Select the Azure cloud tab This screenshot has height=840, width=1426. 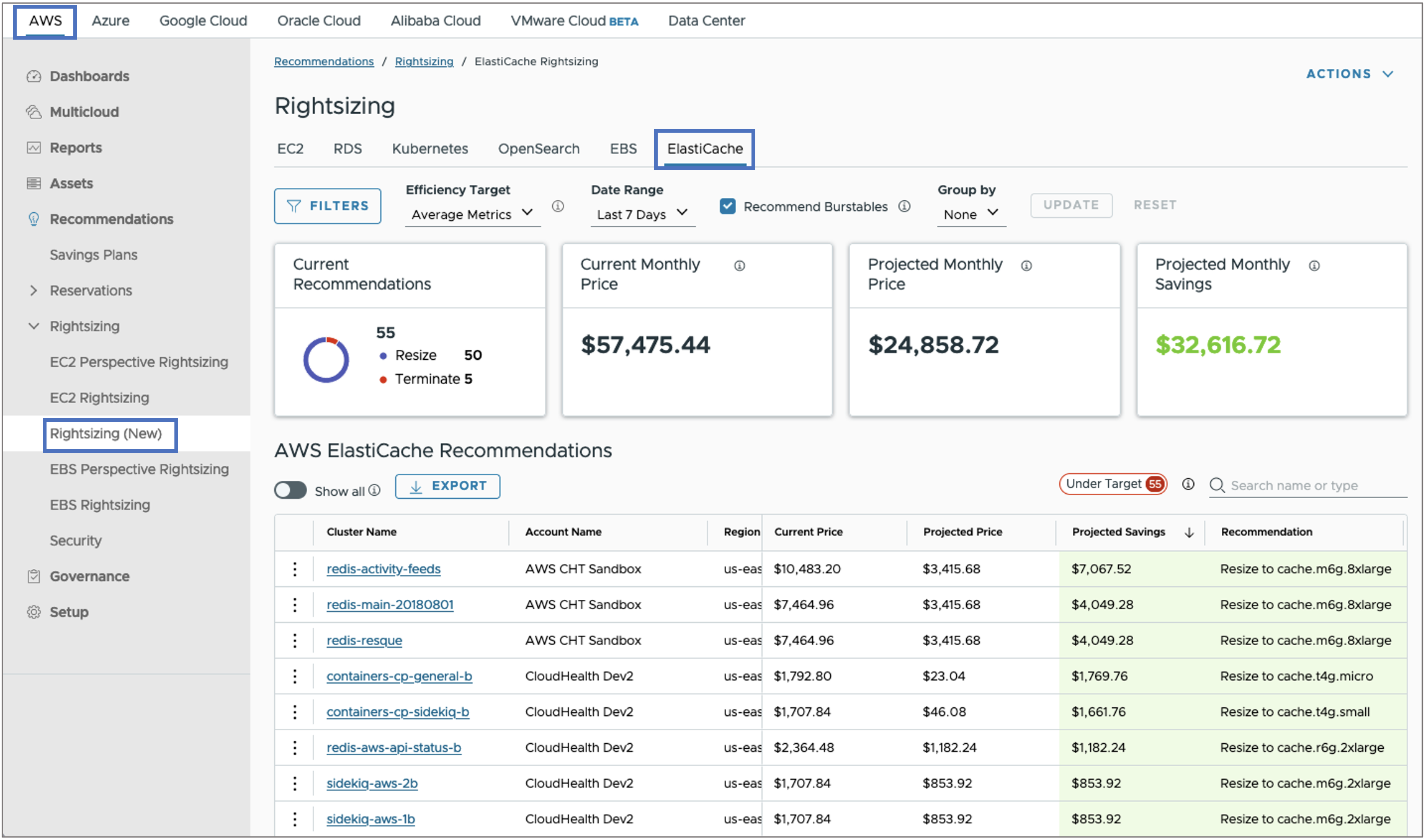click(110, 20)
